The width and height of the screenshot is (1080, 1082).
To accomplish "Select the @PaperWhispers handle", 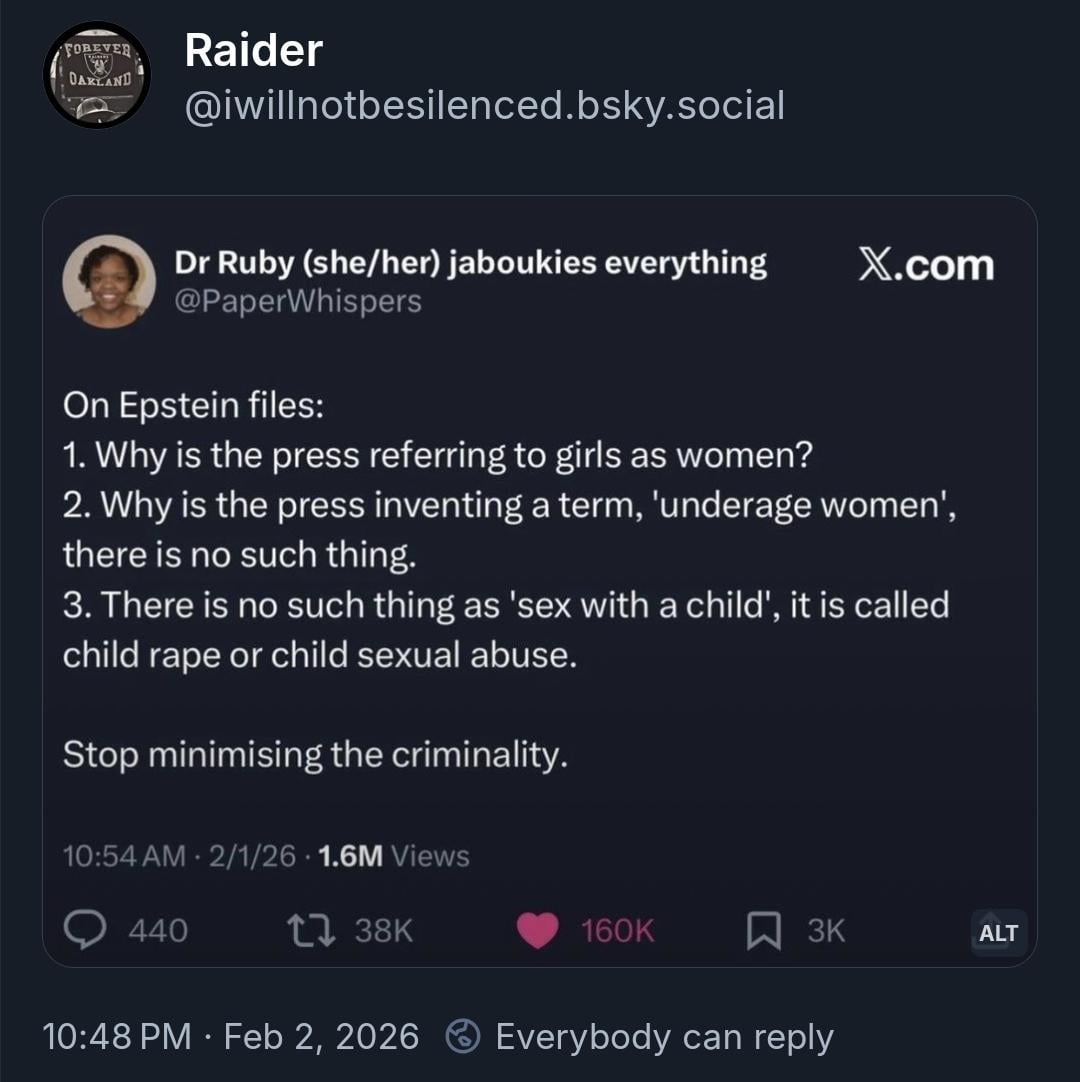I will [x=298, y=301].
